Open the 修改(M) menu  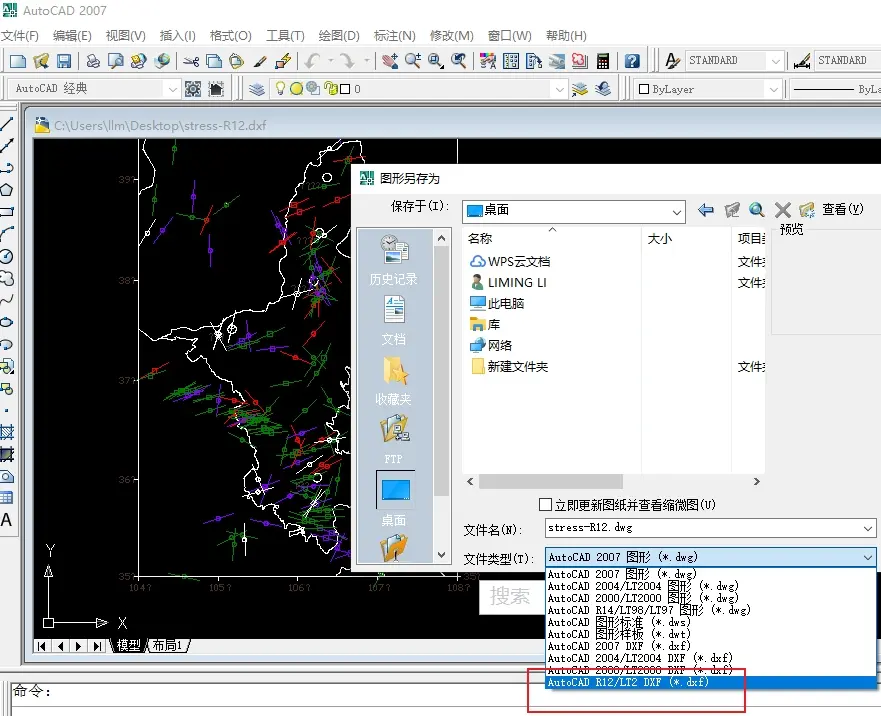[x=452, y=36]
